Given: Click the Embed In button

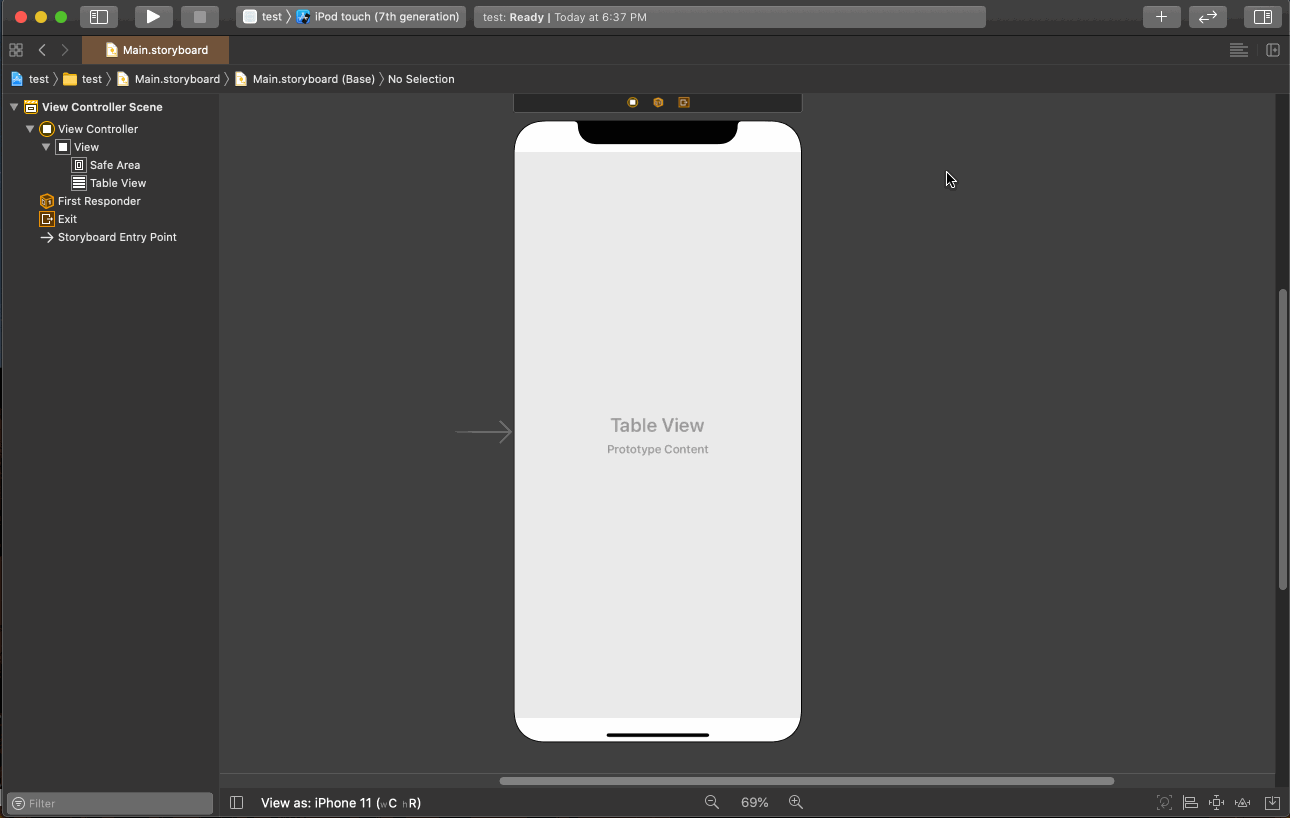Looking at the screenshot, I should [x=1272, y=802].
